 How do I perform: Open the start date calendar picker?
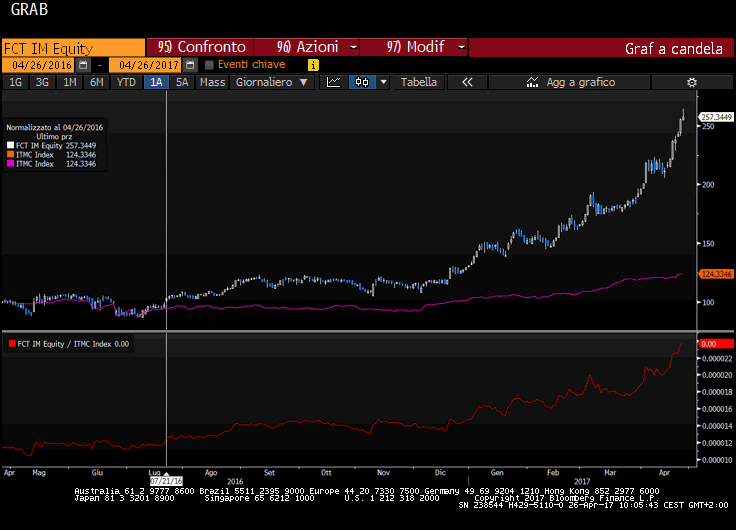click(83, 65)
